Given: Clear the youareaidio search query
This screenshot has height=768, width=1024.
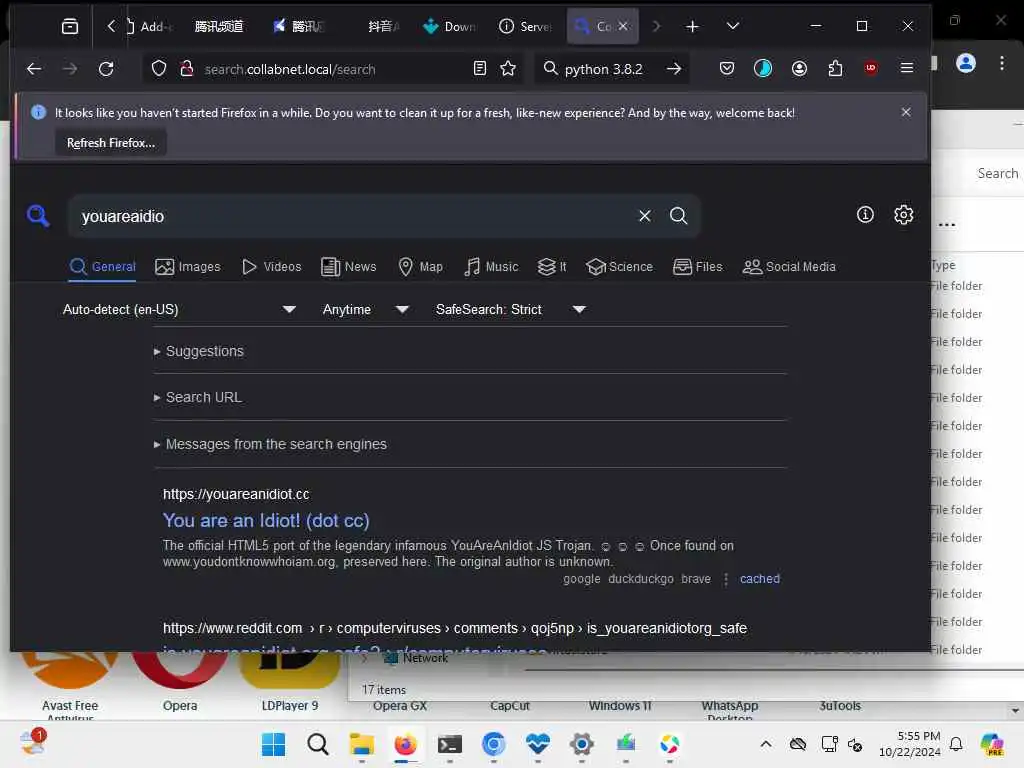Looking at the screenshot, I should [645, 216].
